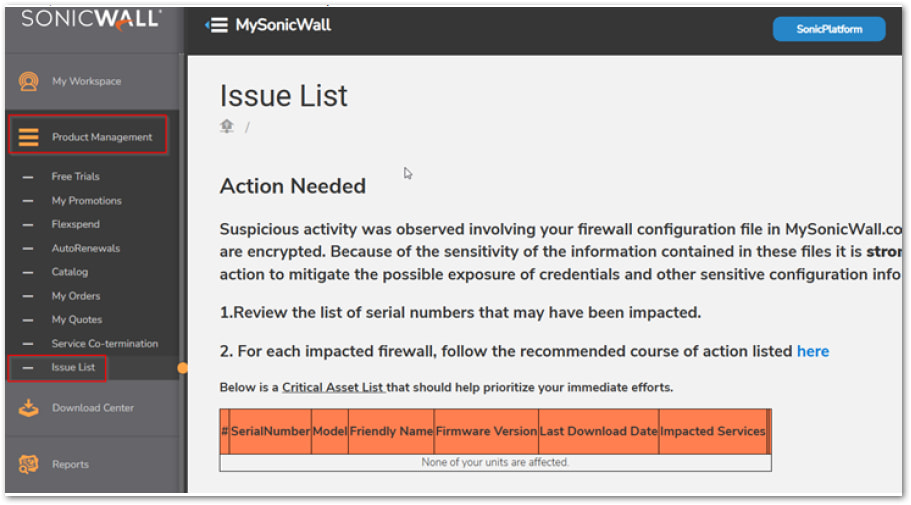Select Service Co-termination menu item
This screenshot has height=505, width=911.
[x=104, y=344]
